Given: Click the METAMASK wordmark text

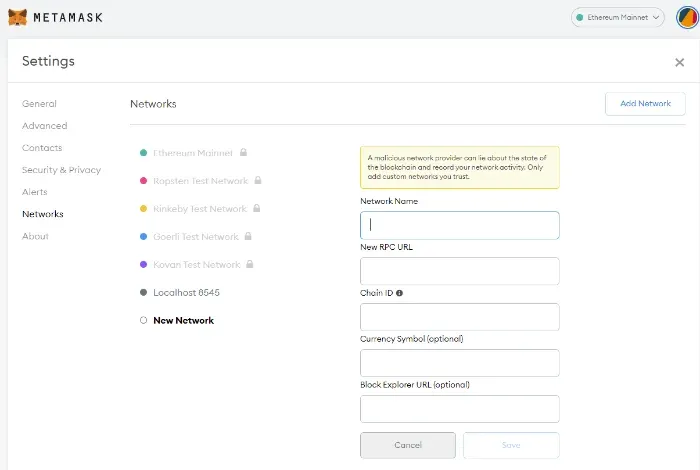Looking at the screenshot, I should tap(68, 18).
